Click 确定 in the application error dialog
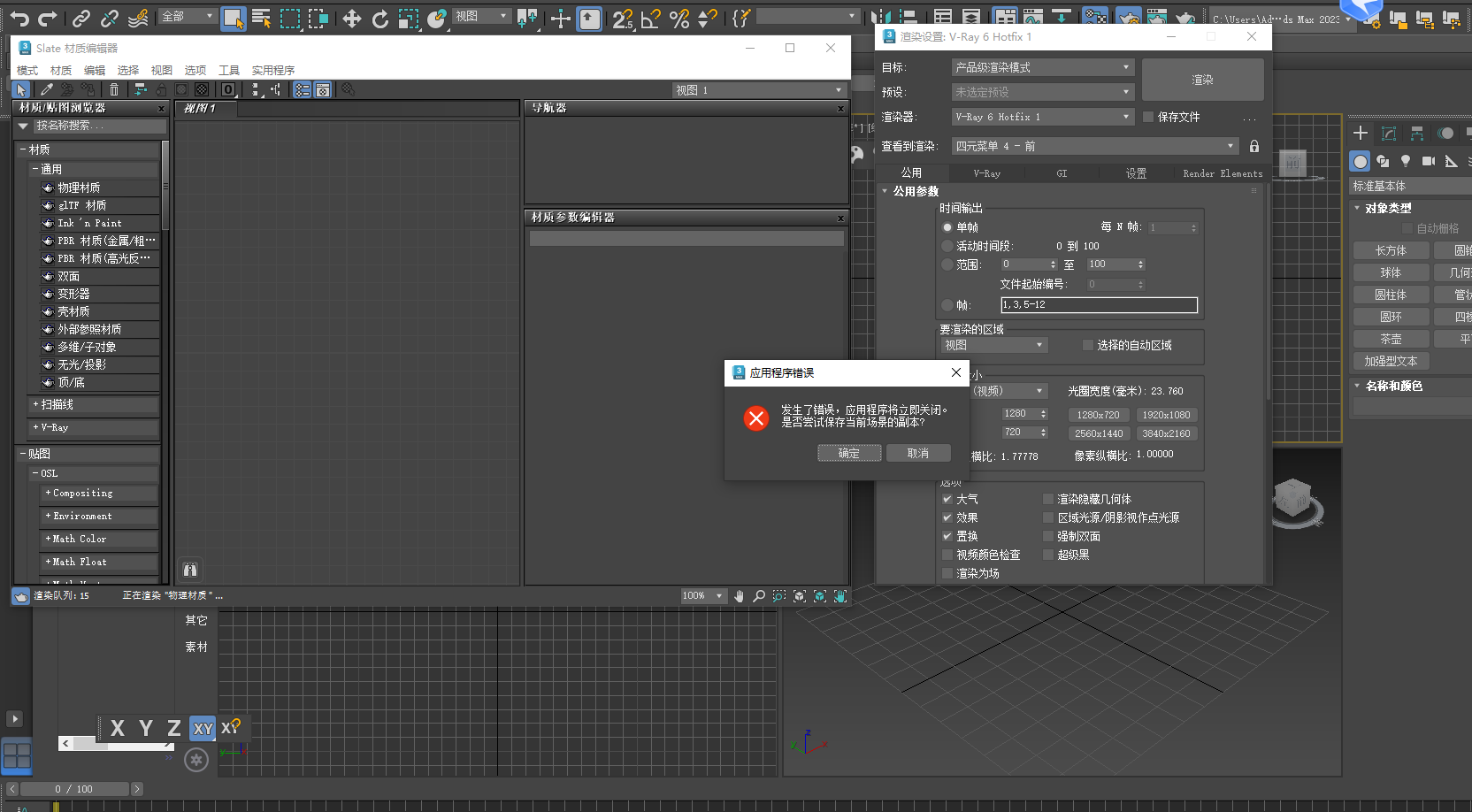1472x812 pixels. click(849, 453)
